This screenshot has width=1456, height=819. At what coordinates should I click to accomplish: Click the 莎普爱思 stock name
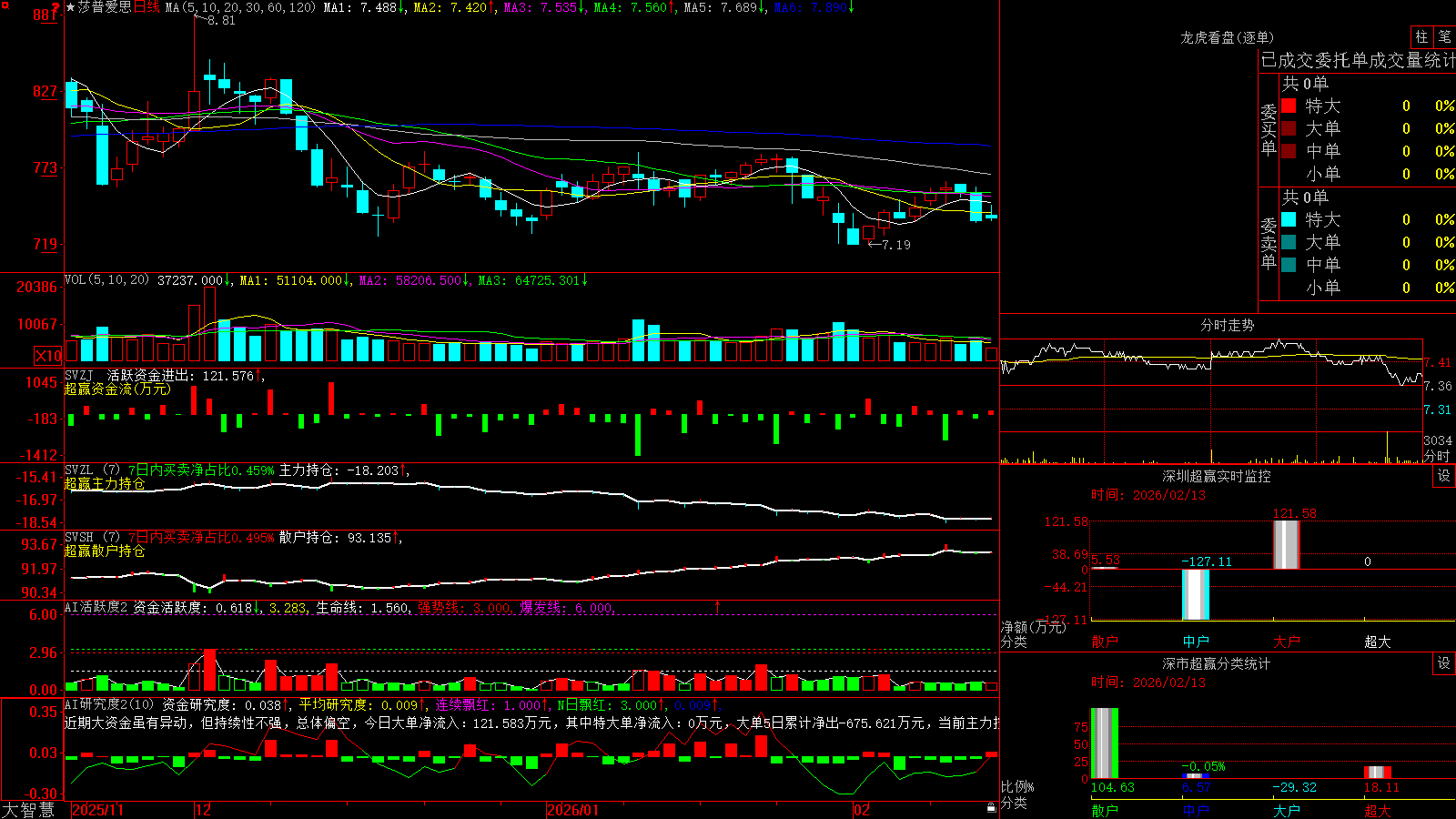pos(105,7)
